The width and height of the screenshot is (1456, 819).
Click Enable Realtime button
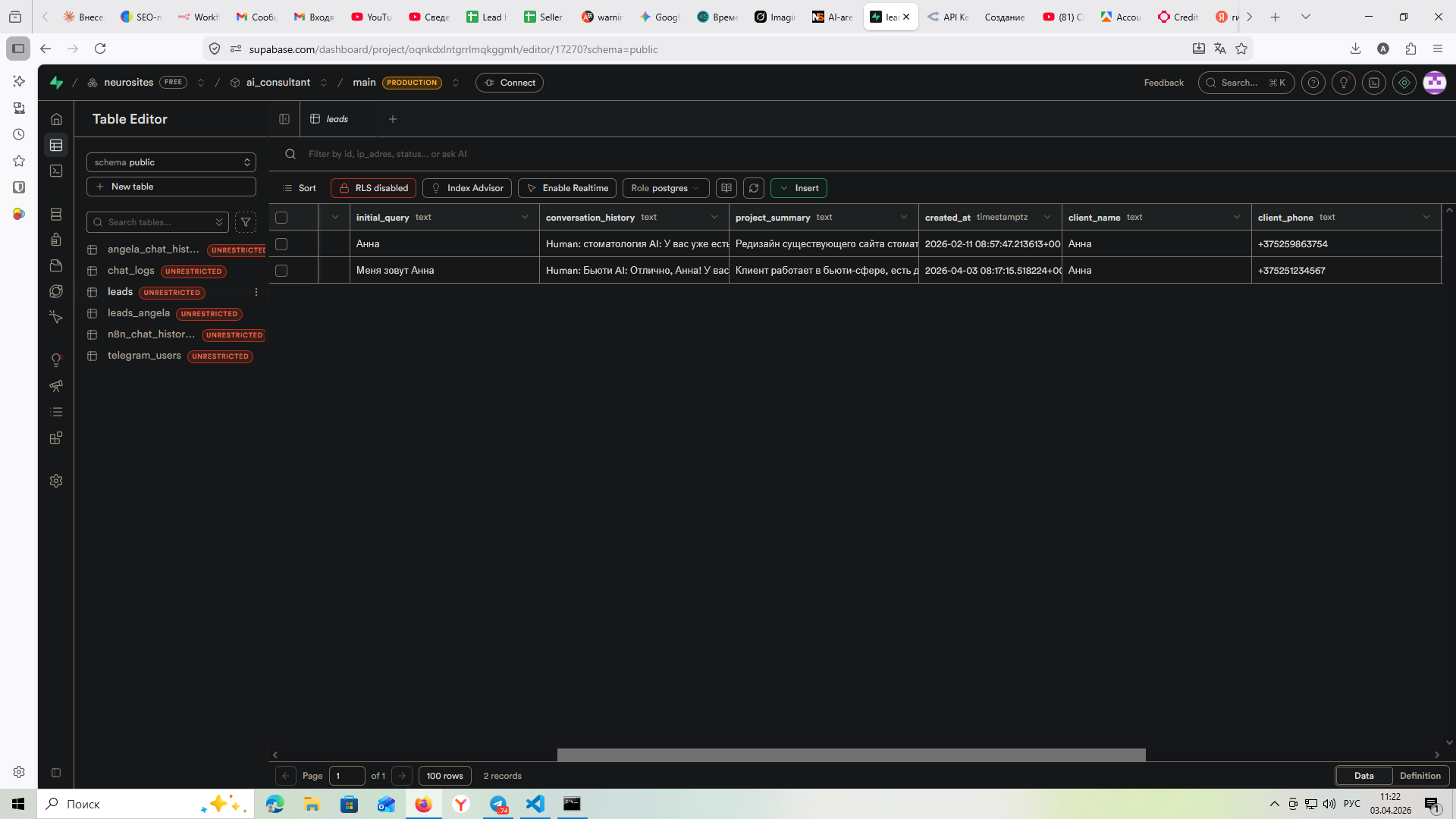pos(567,188)
